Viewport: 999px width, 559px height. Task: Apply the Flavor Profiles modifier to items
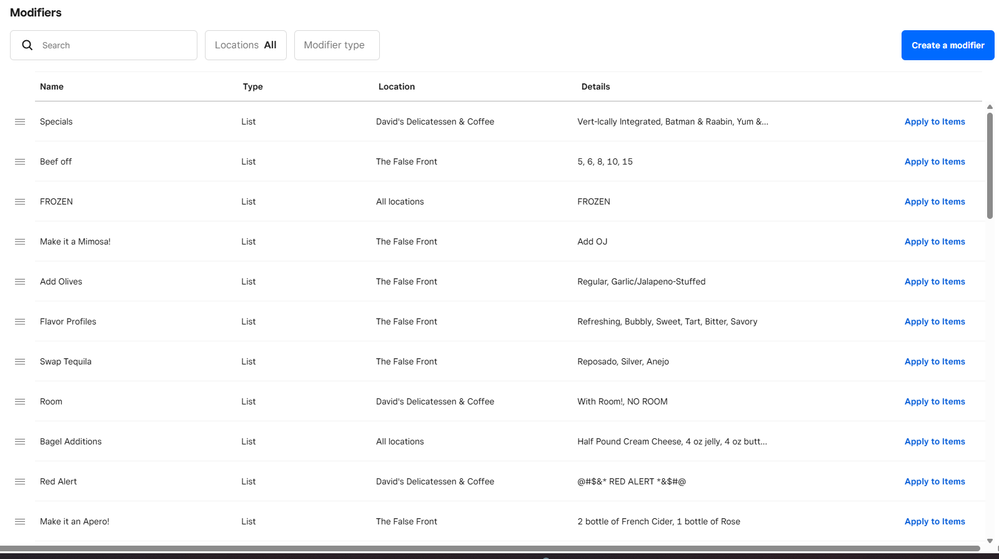[x=935, y=322]
